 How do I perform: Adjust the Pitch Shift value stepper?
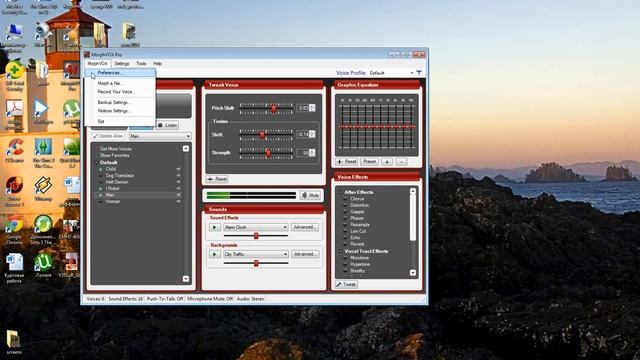(x=312, y=108)
